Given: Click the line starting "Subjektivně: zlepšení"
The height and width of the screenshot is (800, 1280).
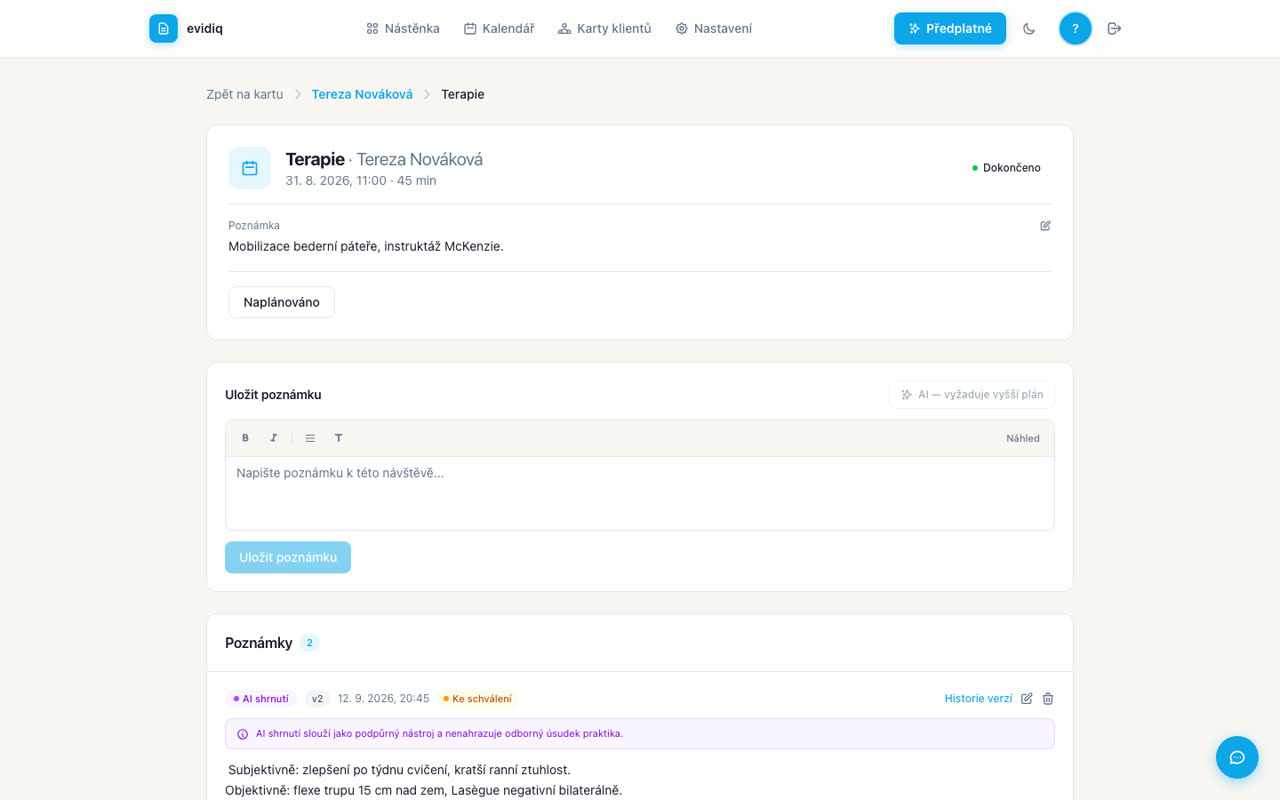Looking at the screenshot, I should pyautogui.click(x=399, y=770).
